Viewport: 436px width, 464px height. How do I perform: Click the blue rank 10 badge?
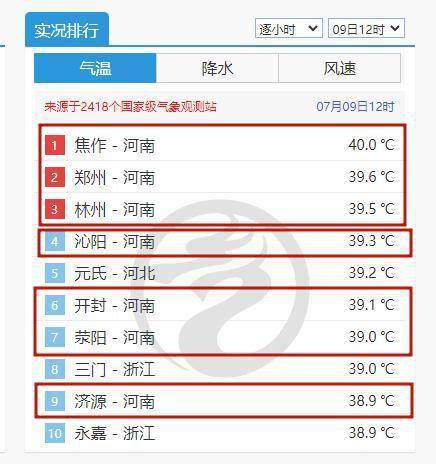[x=55, y=433]
